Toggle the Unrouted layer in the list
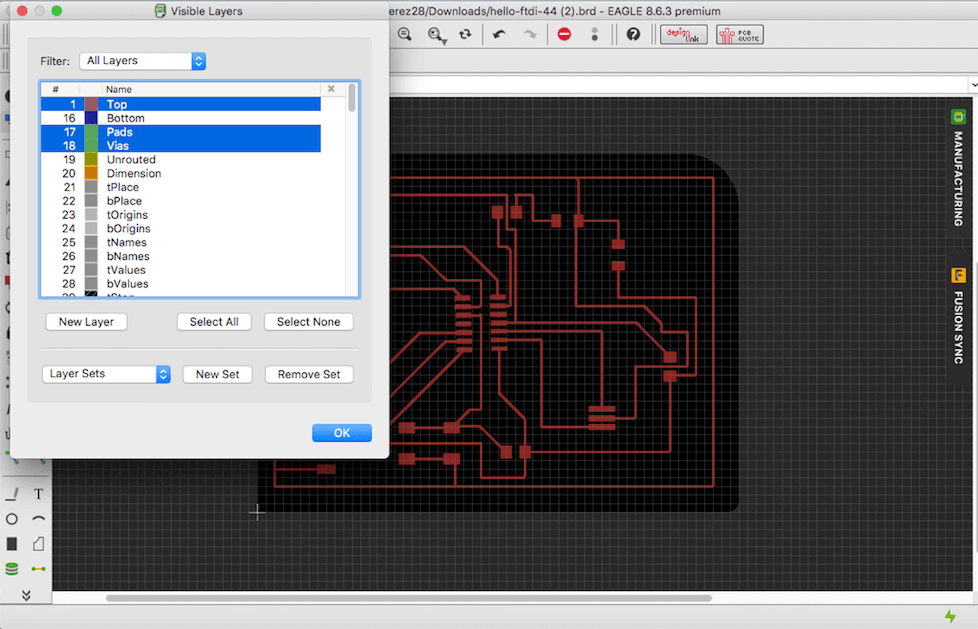The image size is (978, 629). pos(131,160)
